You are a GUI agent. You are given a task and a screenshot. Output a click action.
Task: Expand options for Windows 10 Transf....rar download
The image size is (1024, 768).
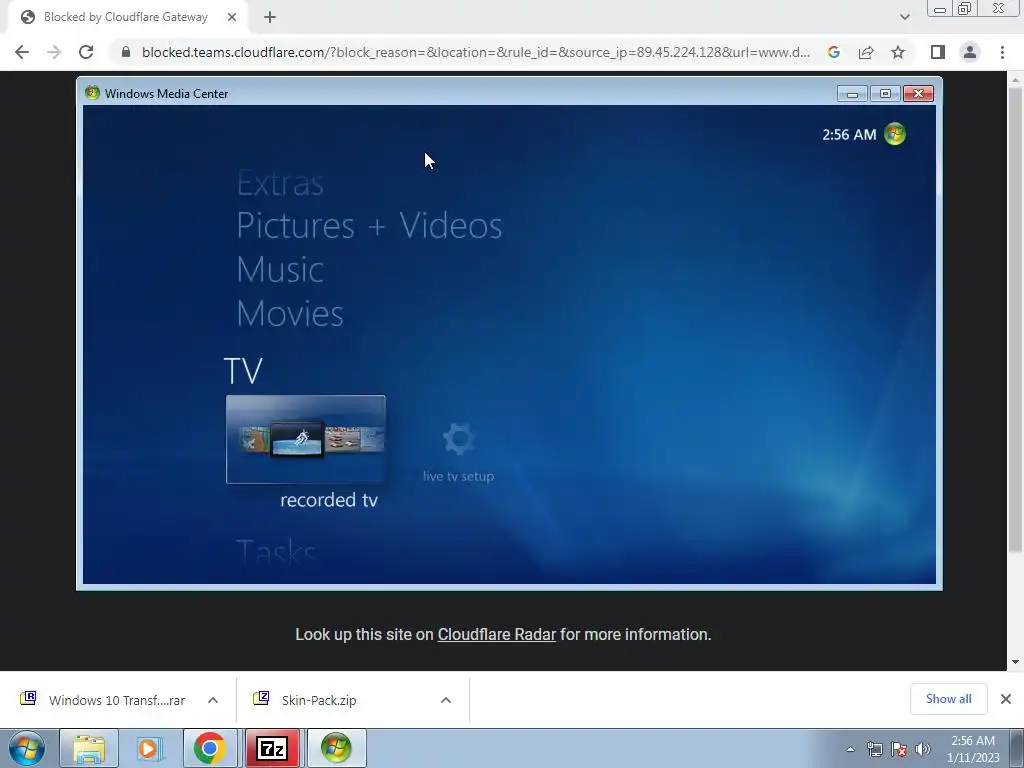(x=213, y=700)
